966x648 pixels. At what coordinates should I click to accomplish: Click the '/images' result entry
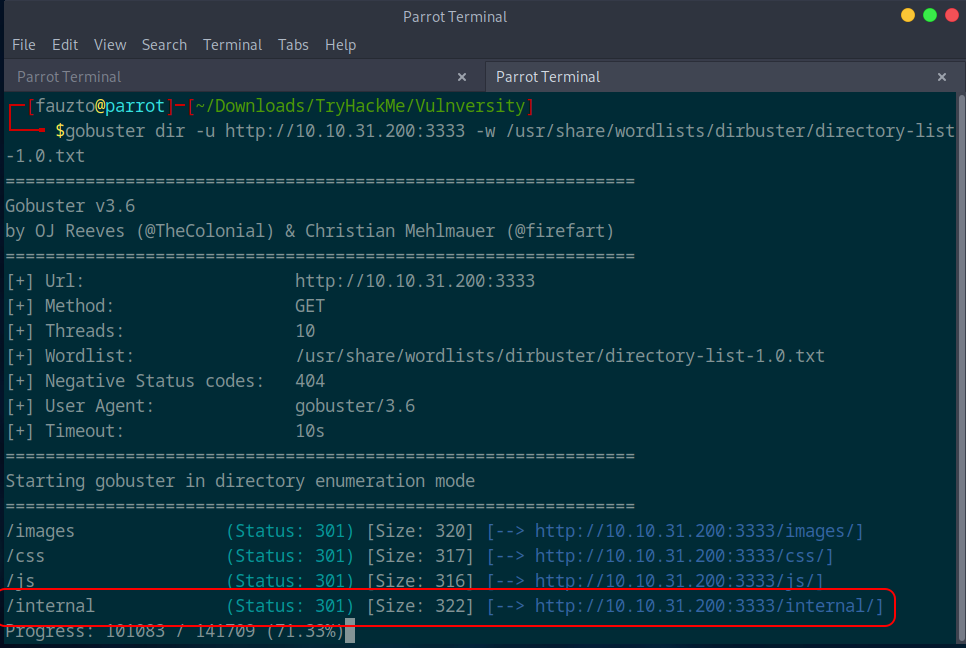pyautogui.click(x=40, y=531)
